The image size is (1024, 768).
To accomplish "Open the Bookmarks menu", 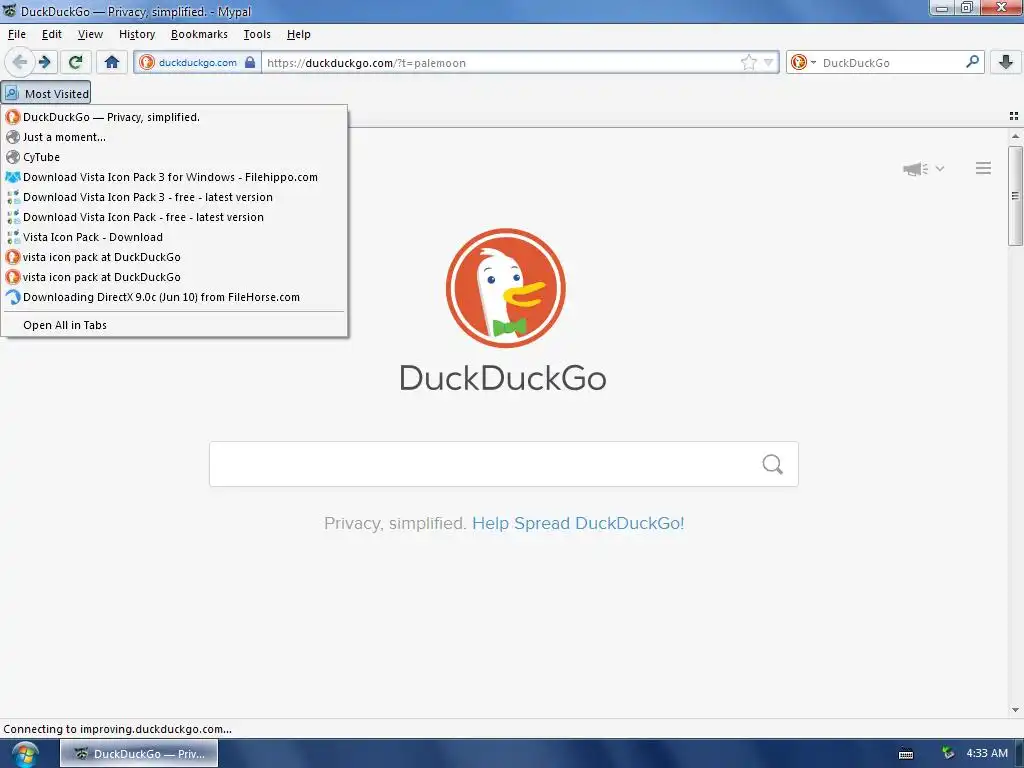I will tap(199, 34).
